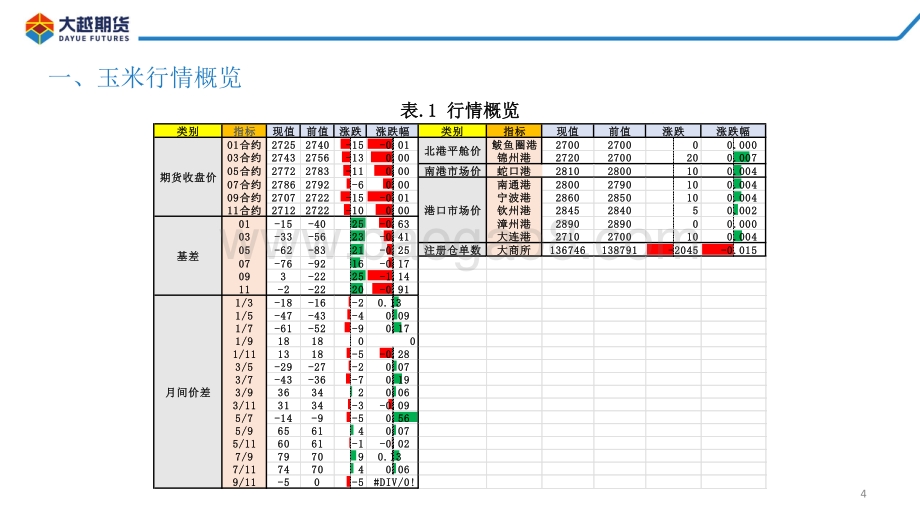Select the previous value 2792
The width and height of the screenshot is (920, 518).
[317, 185]
